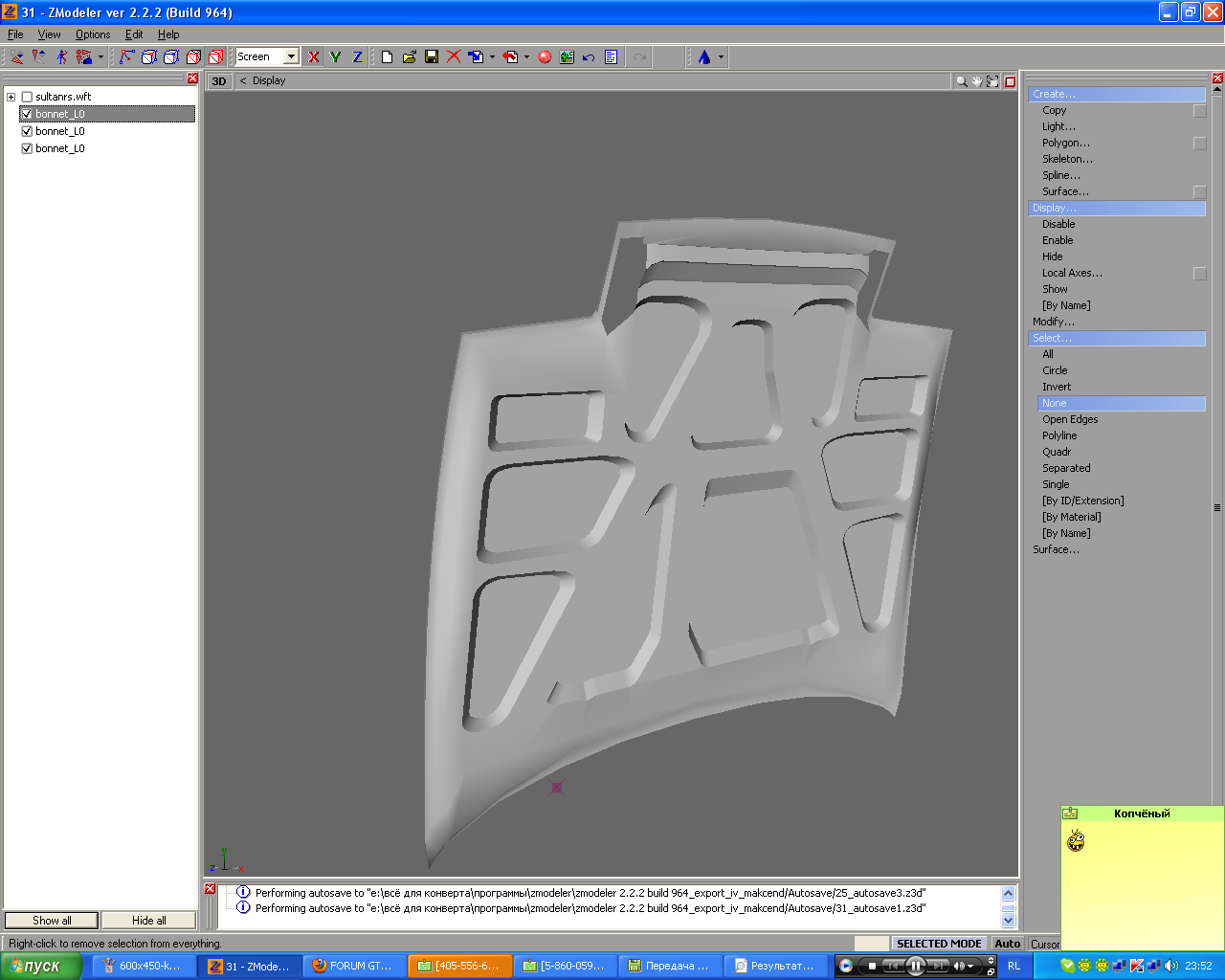Toggle the square box beside Polygon…
The height and width of the screenshot is (980, 1225).
point(1199,144)
